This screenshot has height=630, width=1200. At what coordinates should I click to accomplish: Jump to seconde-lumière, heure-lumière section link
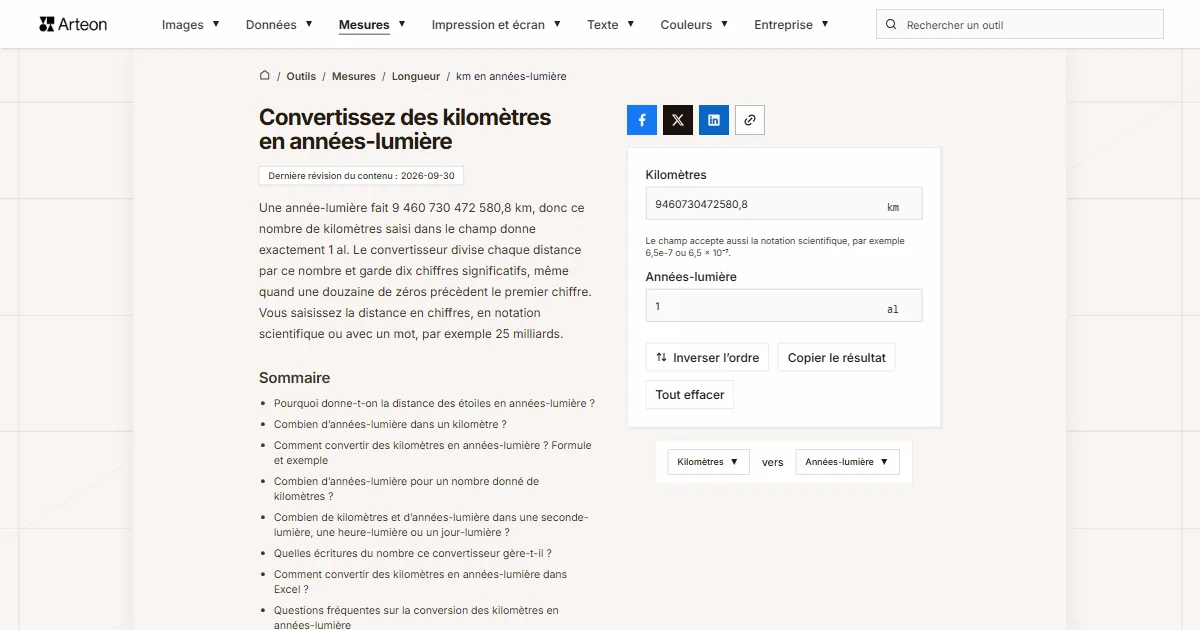point(431,525)
